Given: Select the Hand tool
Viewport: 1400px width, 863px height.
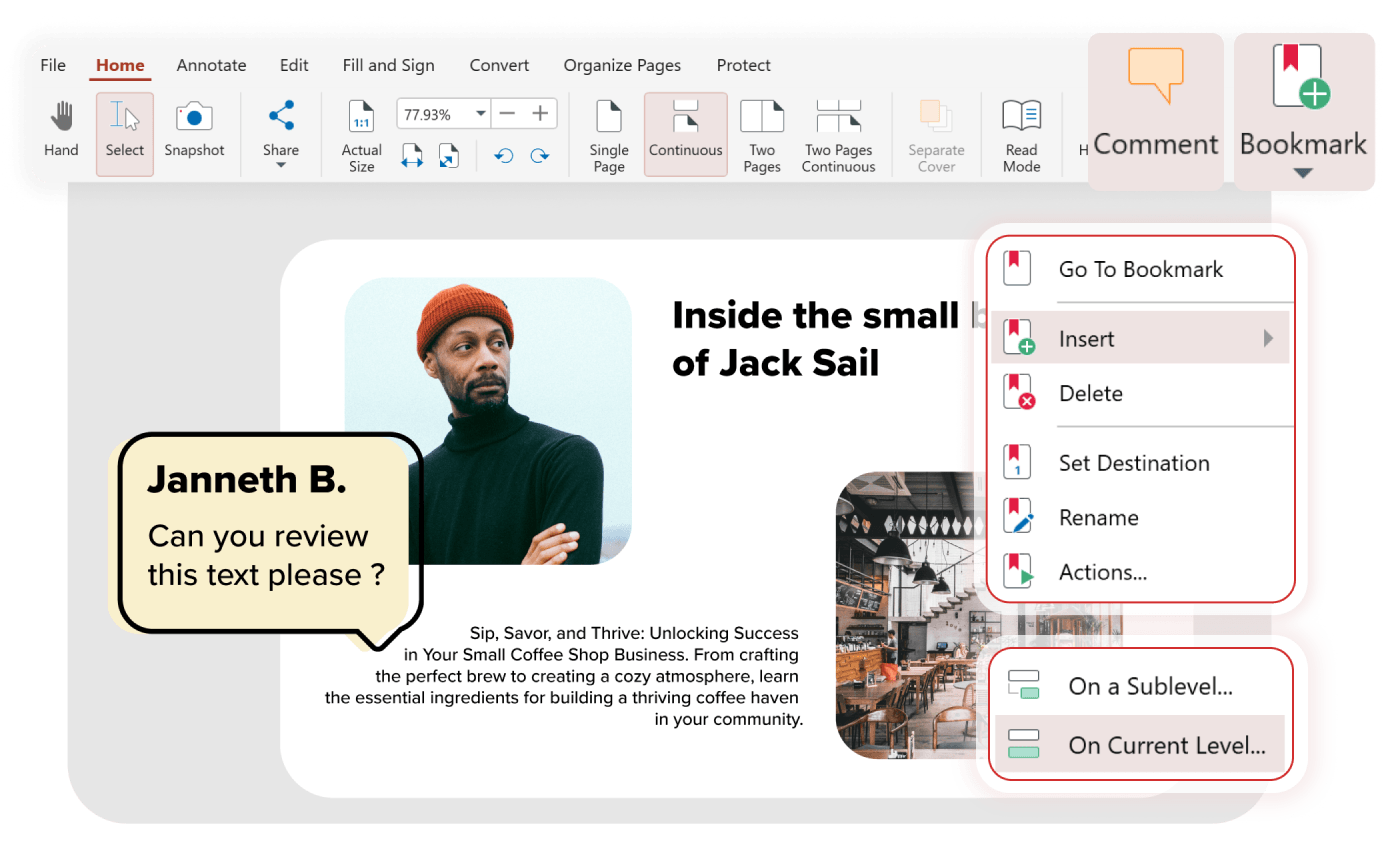Looking at the screenshot, I should point(61,130).
